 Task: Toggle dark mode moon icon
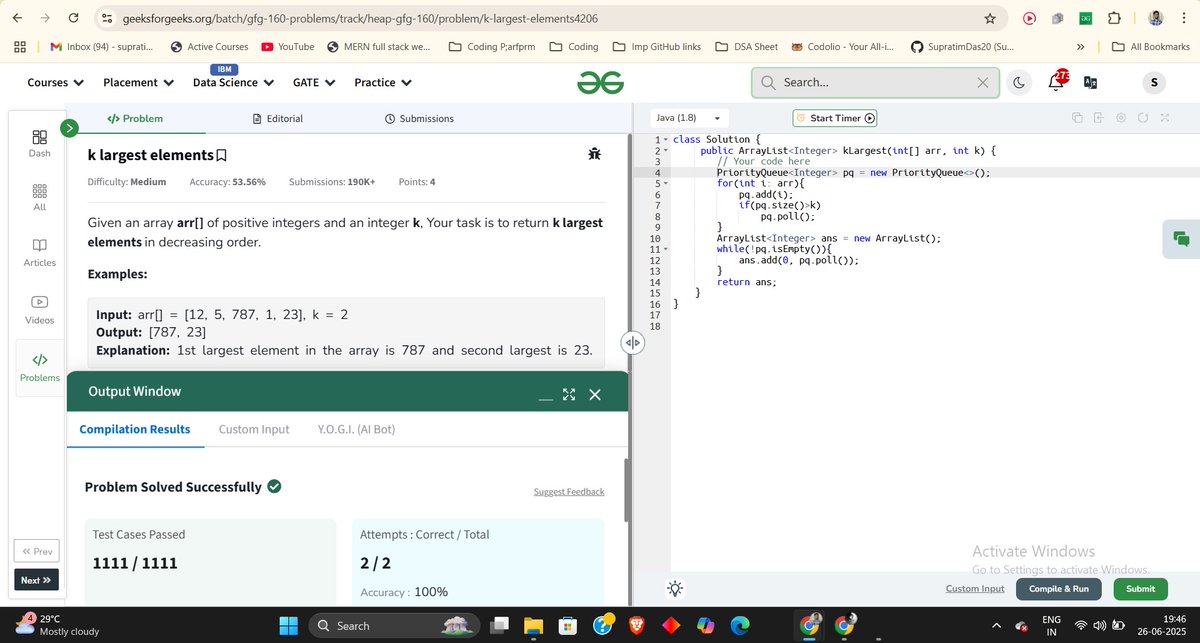pyautogui.click(x=1018, y=83)
